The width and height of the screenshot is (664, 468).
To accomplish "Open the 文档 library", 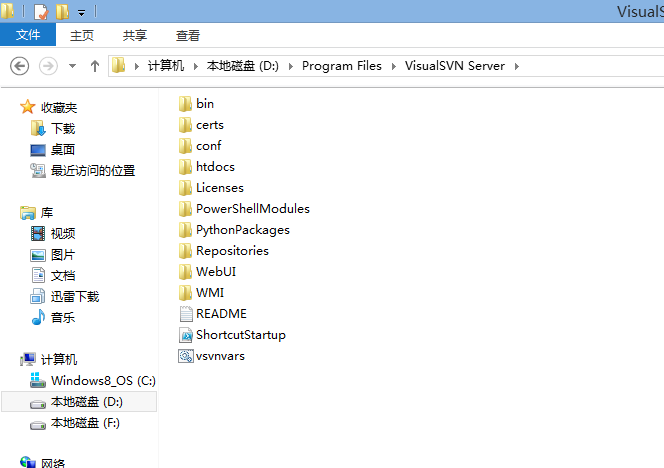I will tap(63, 276).
